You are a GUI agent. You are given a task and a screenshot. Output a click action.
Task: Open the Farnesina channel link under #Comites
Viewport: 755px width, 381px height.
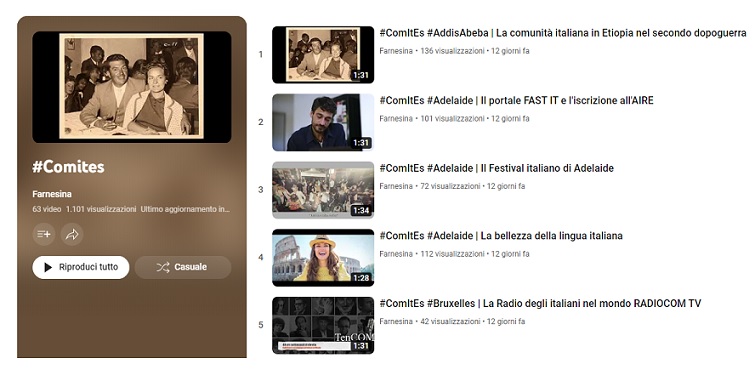[52, 194]
